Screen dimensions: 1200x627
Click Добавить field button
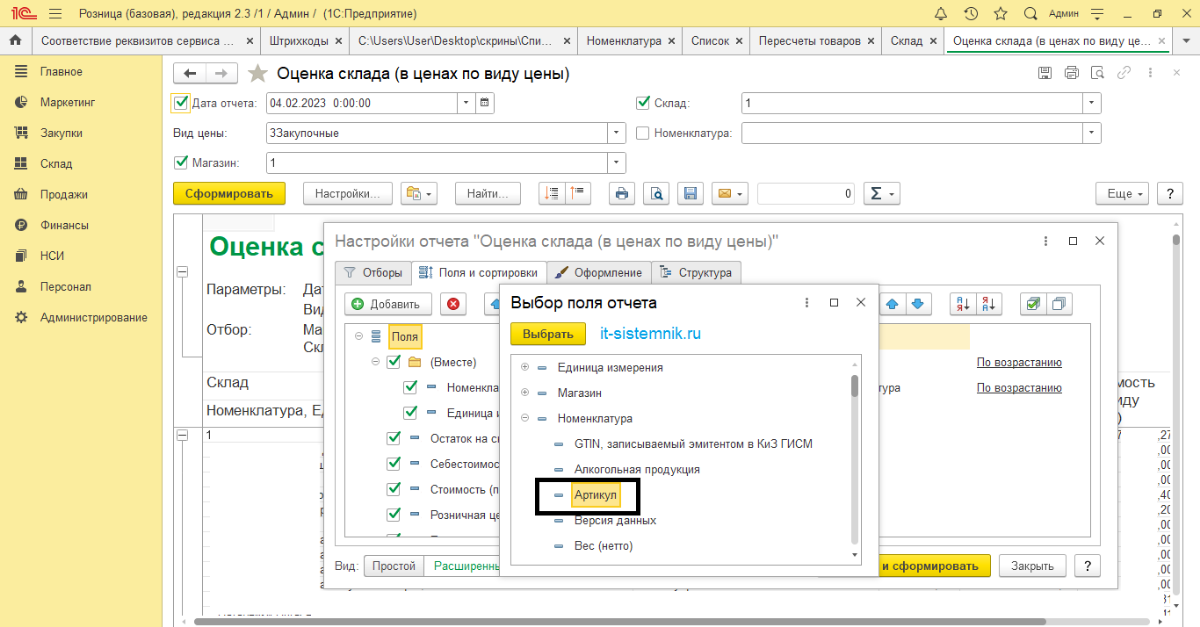click(x=389, y=304)
